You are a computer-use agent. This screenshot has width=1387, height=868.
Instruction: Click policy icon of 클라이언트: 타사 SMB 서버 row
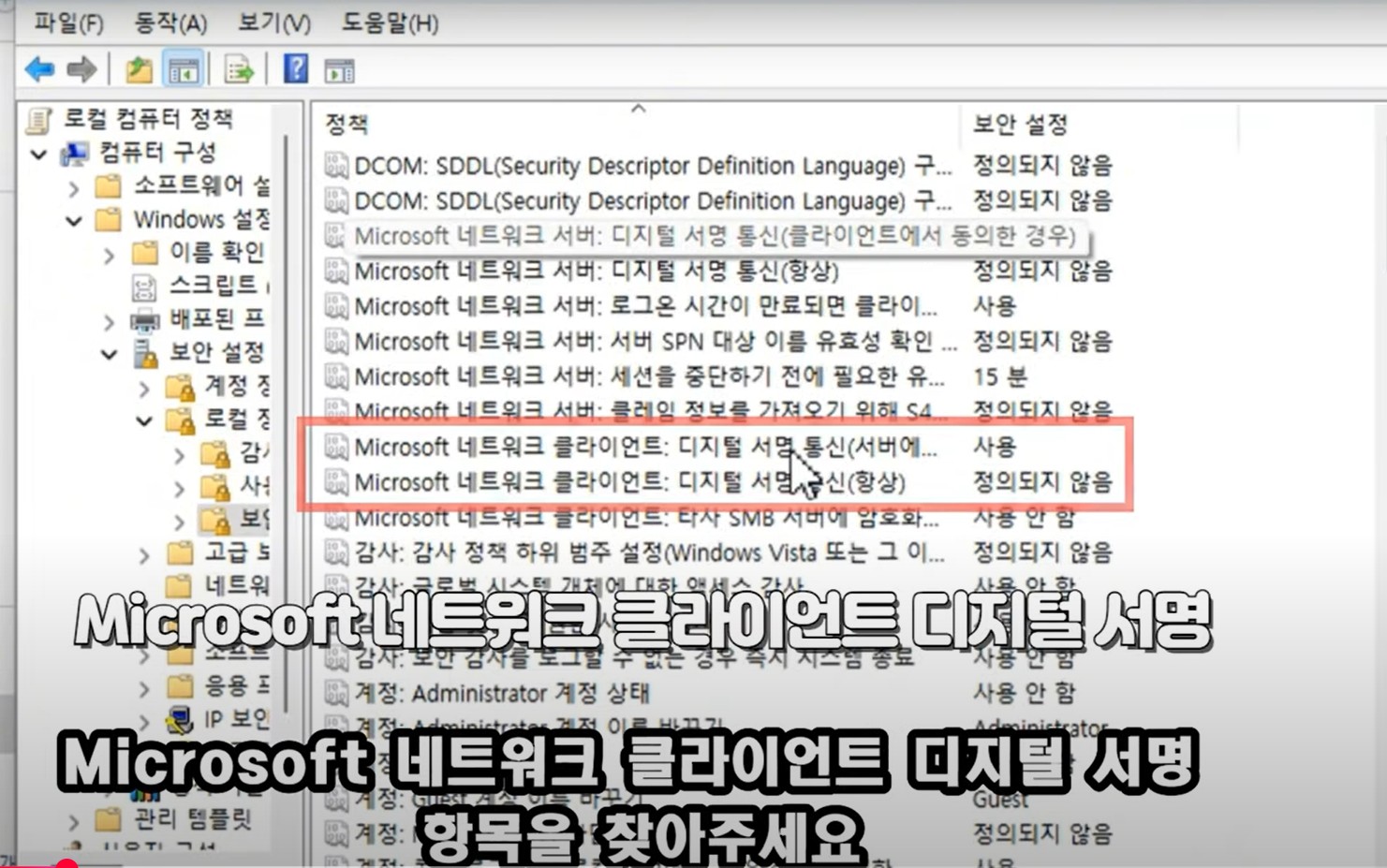336,518
